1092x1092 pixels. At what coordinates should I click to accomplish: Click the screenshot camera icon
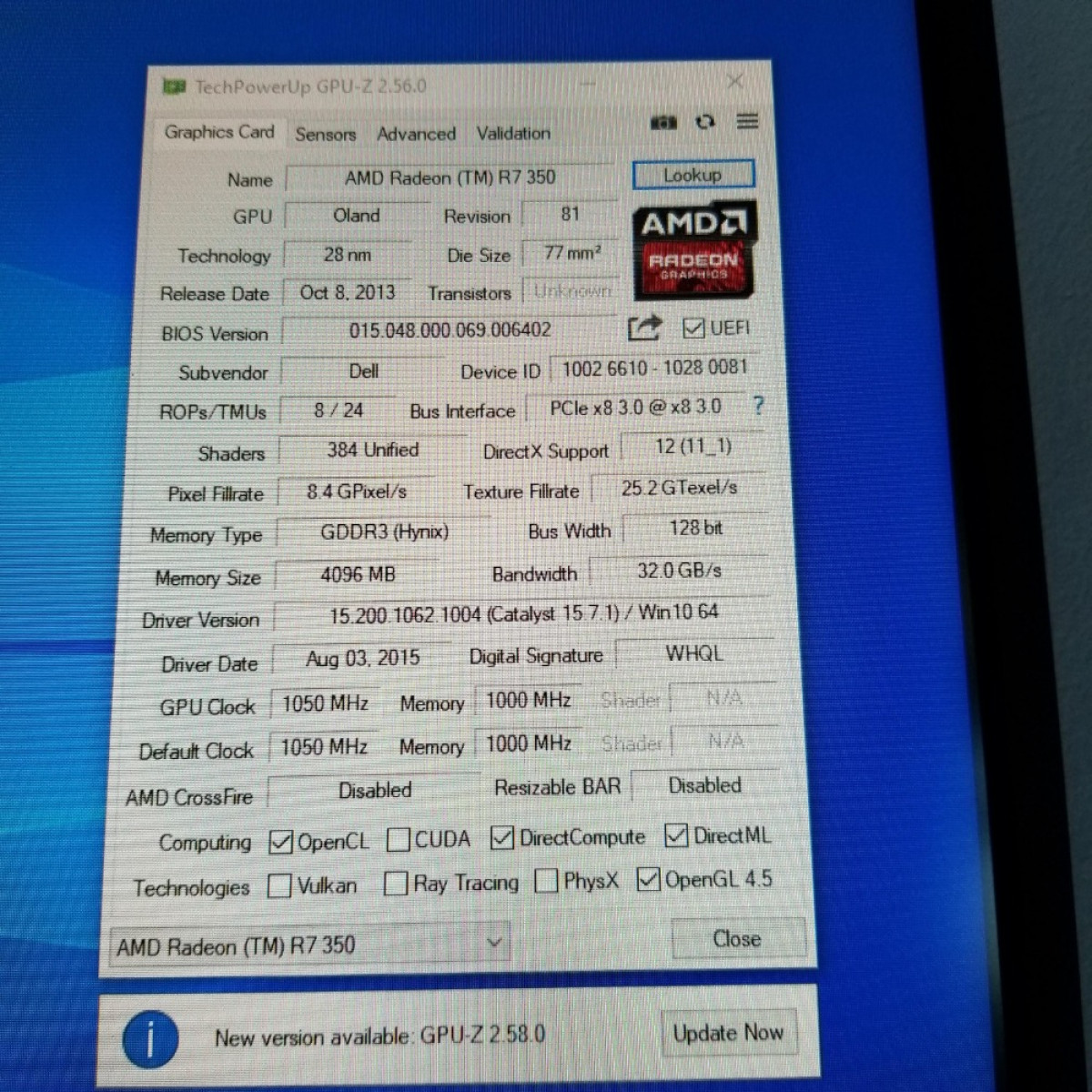pyautogui.click(x=663, y=123)
